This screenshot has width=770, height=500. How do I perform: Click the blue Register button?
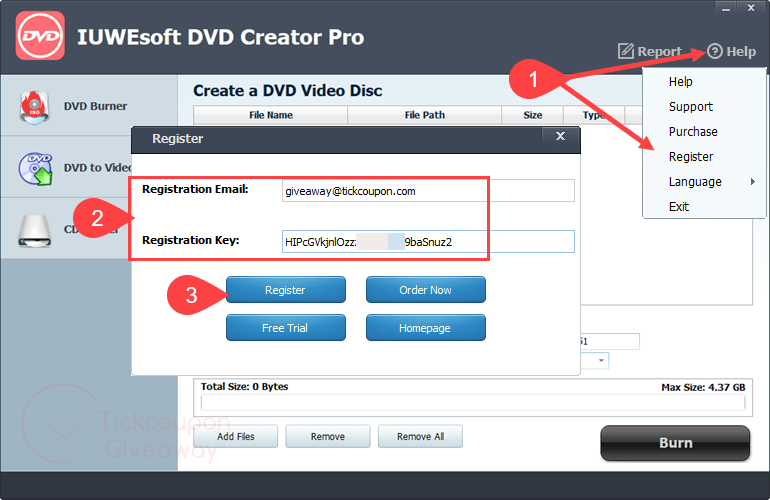[x=286, y=290]
